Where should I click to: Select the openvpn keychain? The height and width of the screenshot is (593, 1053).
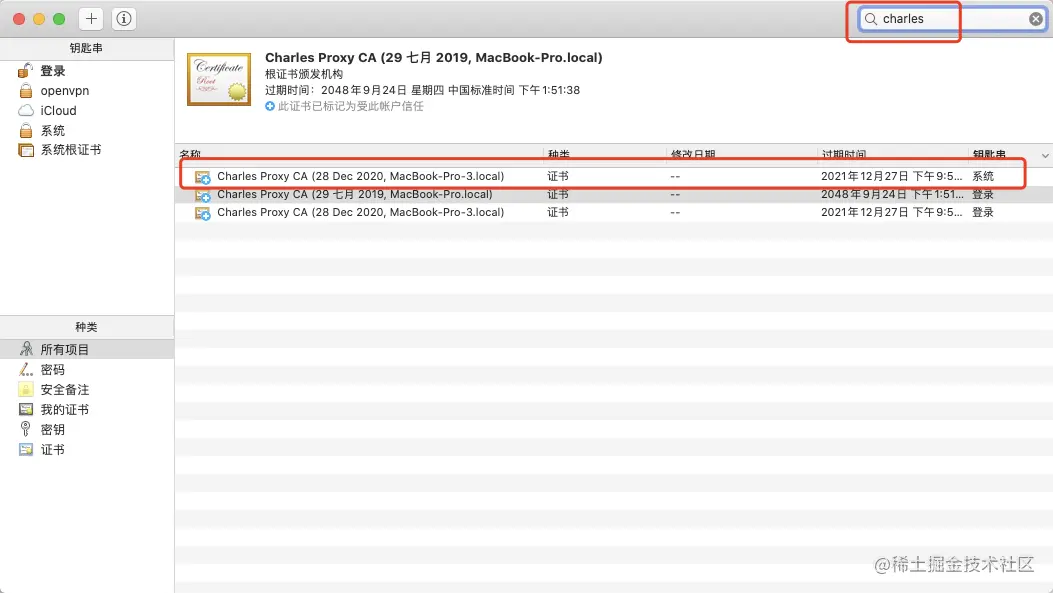pyautogui.click(x=87, y=91)
